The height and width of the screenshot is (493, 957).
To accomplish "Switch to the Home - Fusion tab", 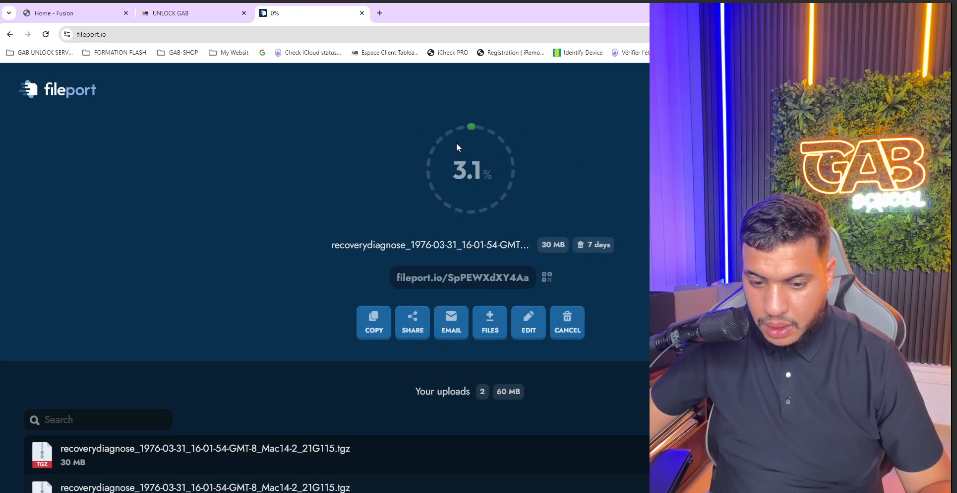I will pyautogui.click(x=76, y=13).
